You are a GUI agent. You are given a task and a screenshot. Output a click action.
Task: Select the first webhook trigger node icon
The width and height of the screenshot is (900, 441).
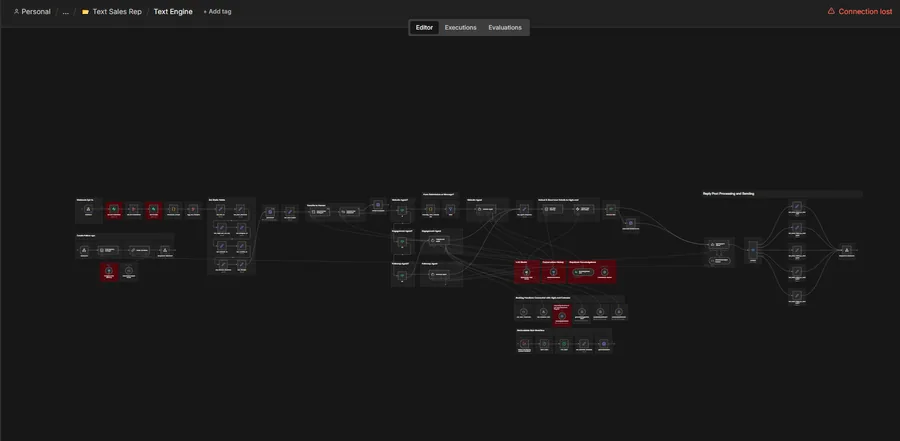(x=88, y=210)
